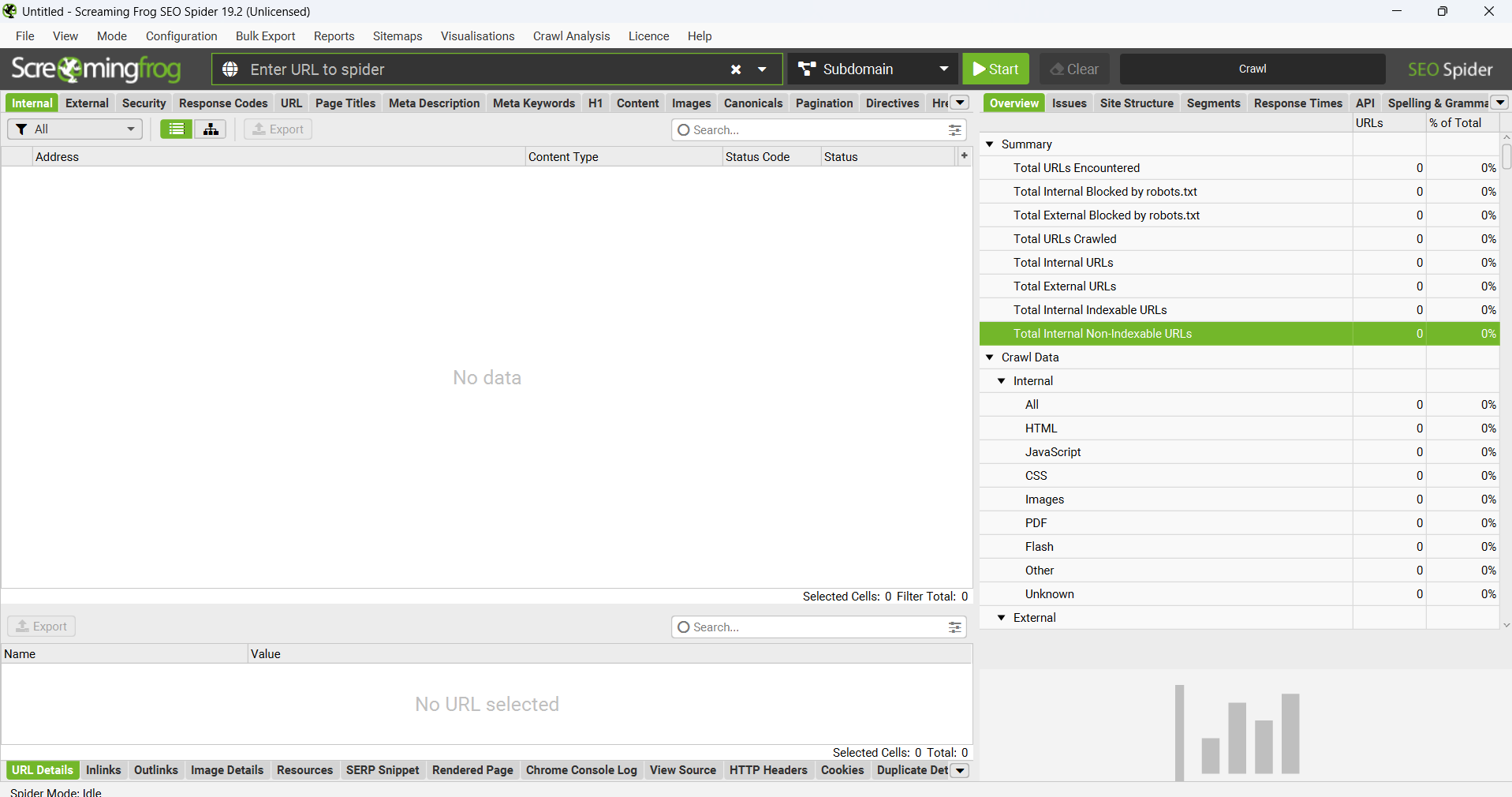Add a column with the plus icon
1512x797 pixels.
tap(964, 156)
